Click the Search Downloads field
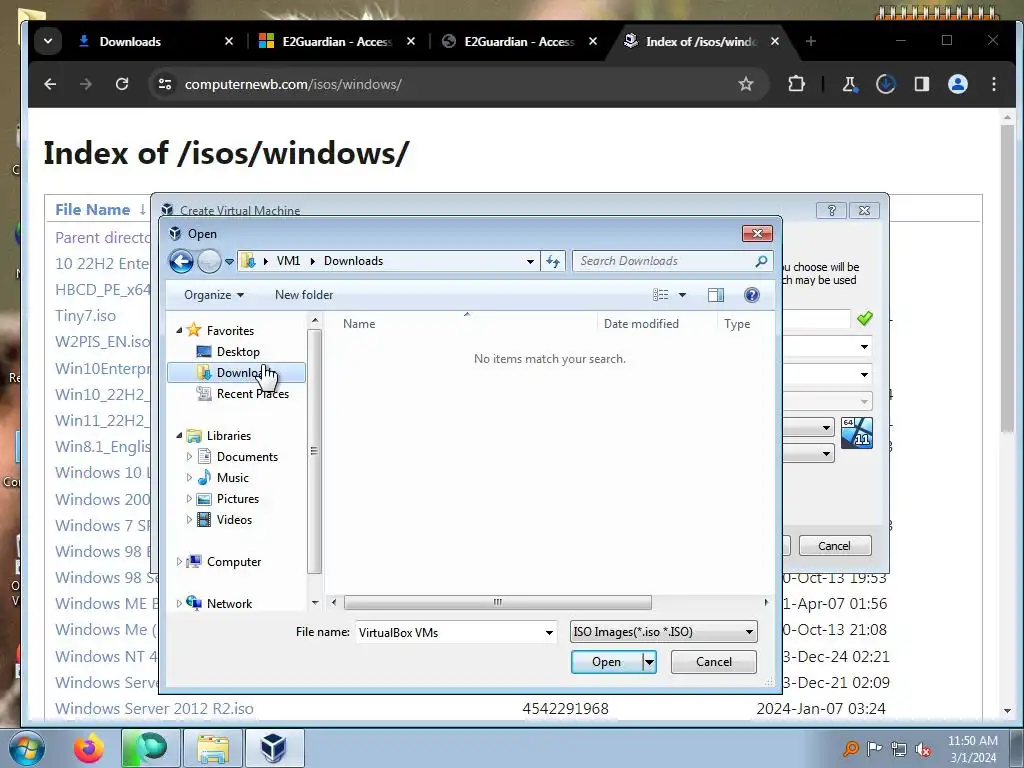Viewport: 1024px width, 768px height. click(664, 261)
